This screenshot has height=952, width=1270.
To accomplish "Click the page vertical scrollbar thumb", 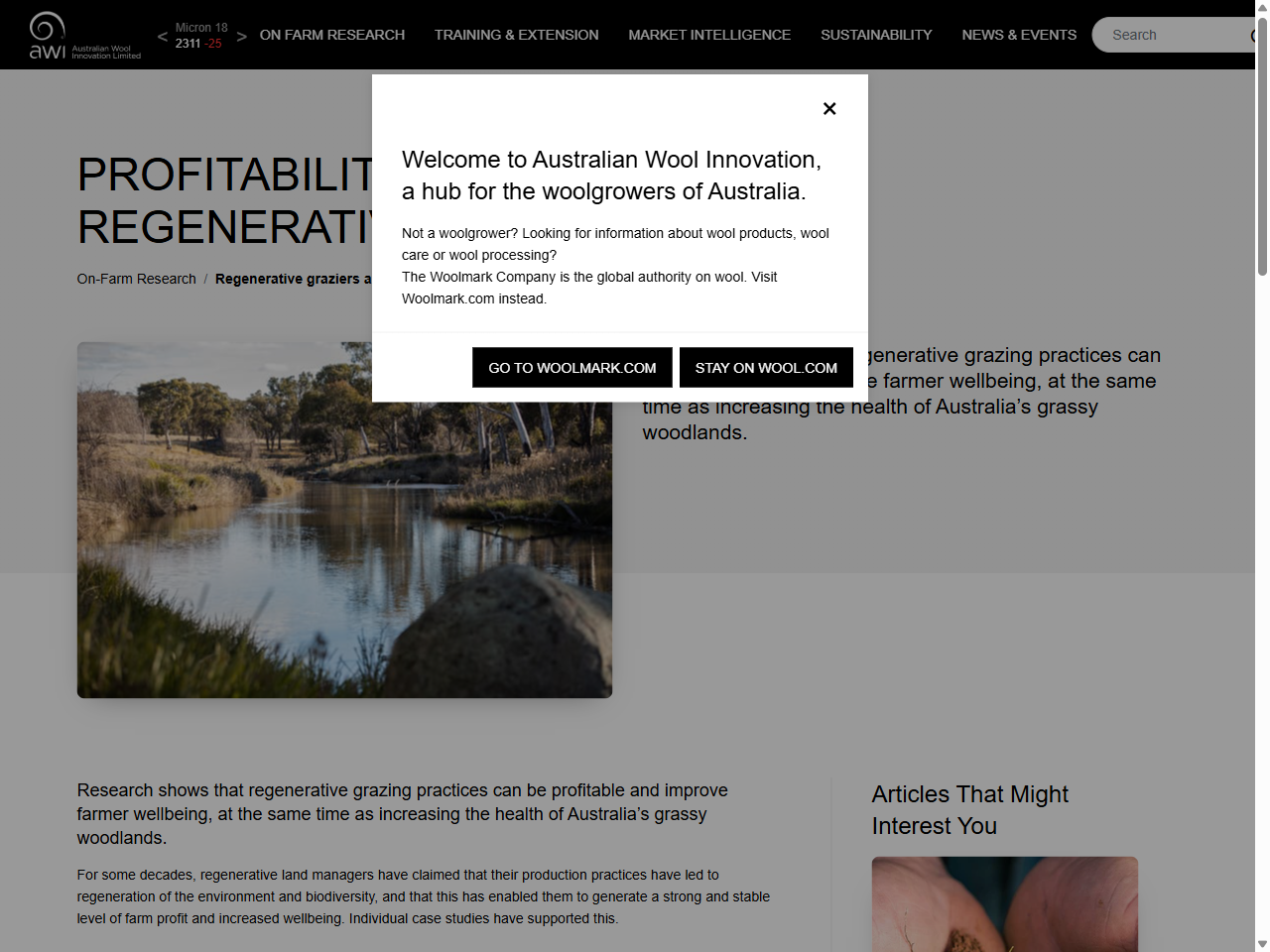I will tap(1262, 139).
